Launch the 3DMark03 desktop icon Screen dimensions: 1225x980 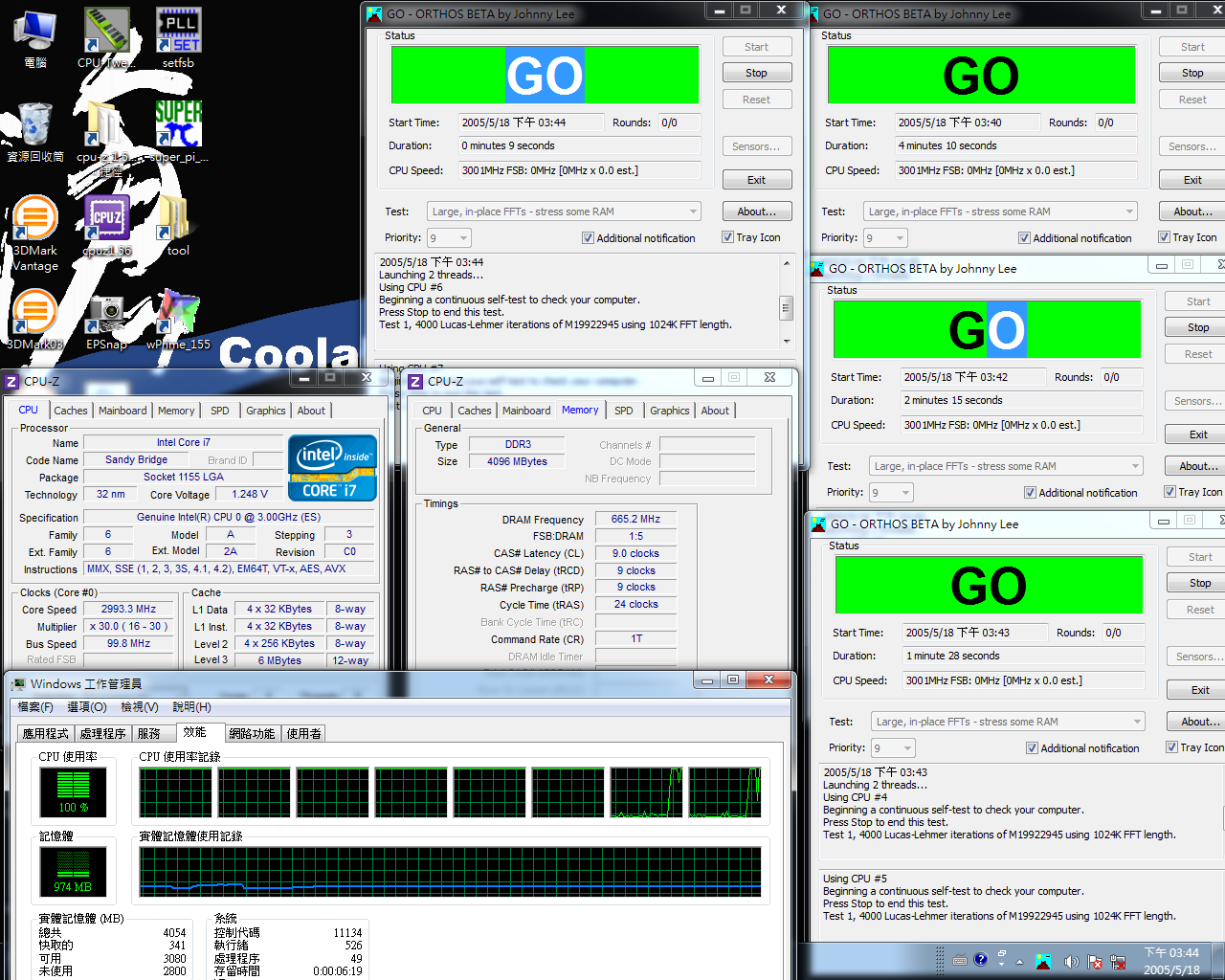click(x=35, y=321)
